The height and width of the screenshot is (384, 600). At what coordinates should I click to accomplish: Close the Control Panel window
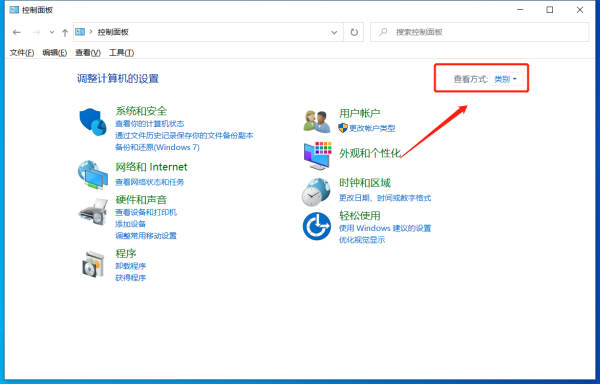tap(580, 10)
